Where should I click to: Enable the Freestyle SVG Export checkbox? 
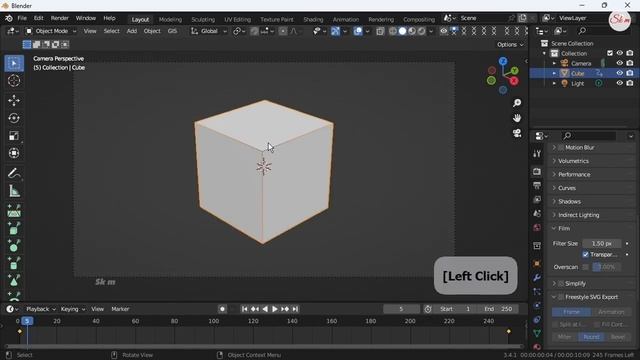point(561,297)
